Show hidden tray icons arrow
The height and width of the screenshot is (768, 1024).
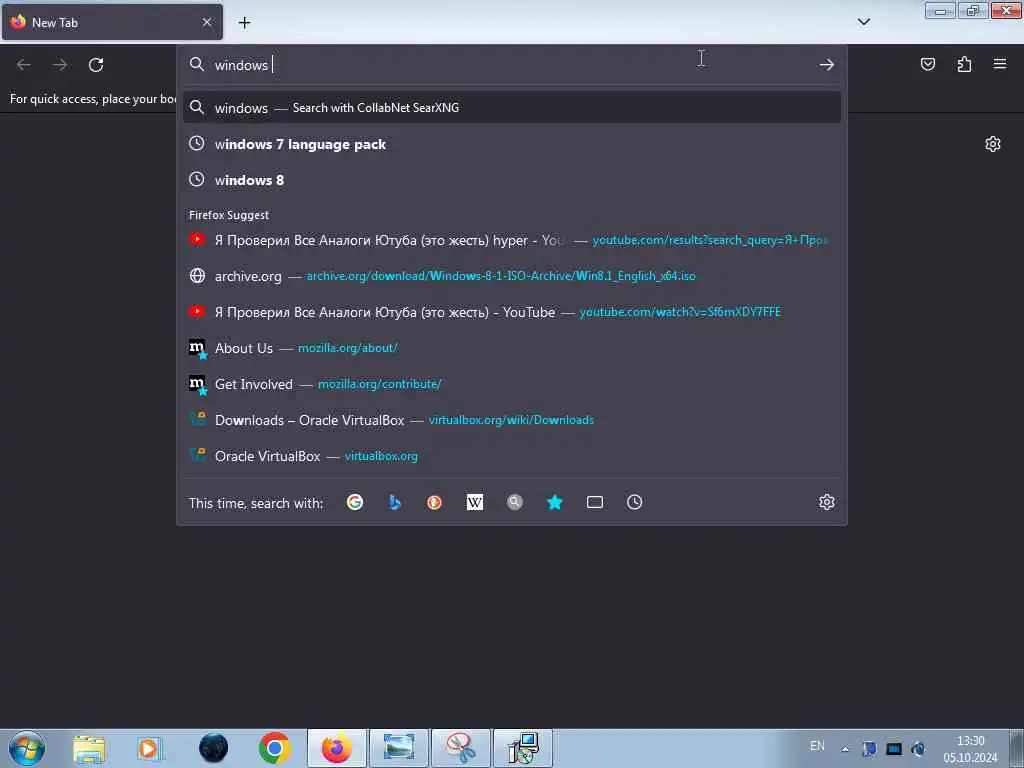(x=845, y=749)
